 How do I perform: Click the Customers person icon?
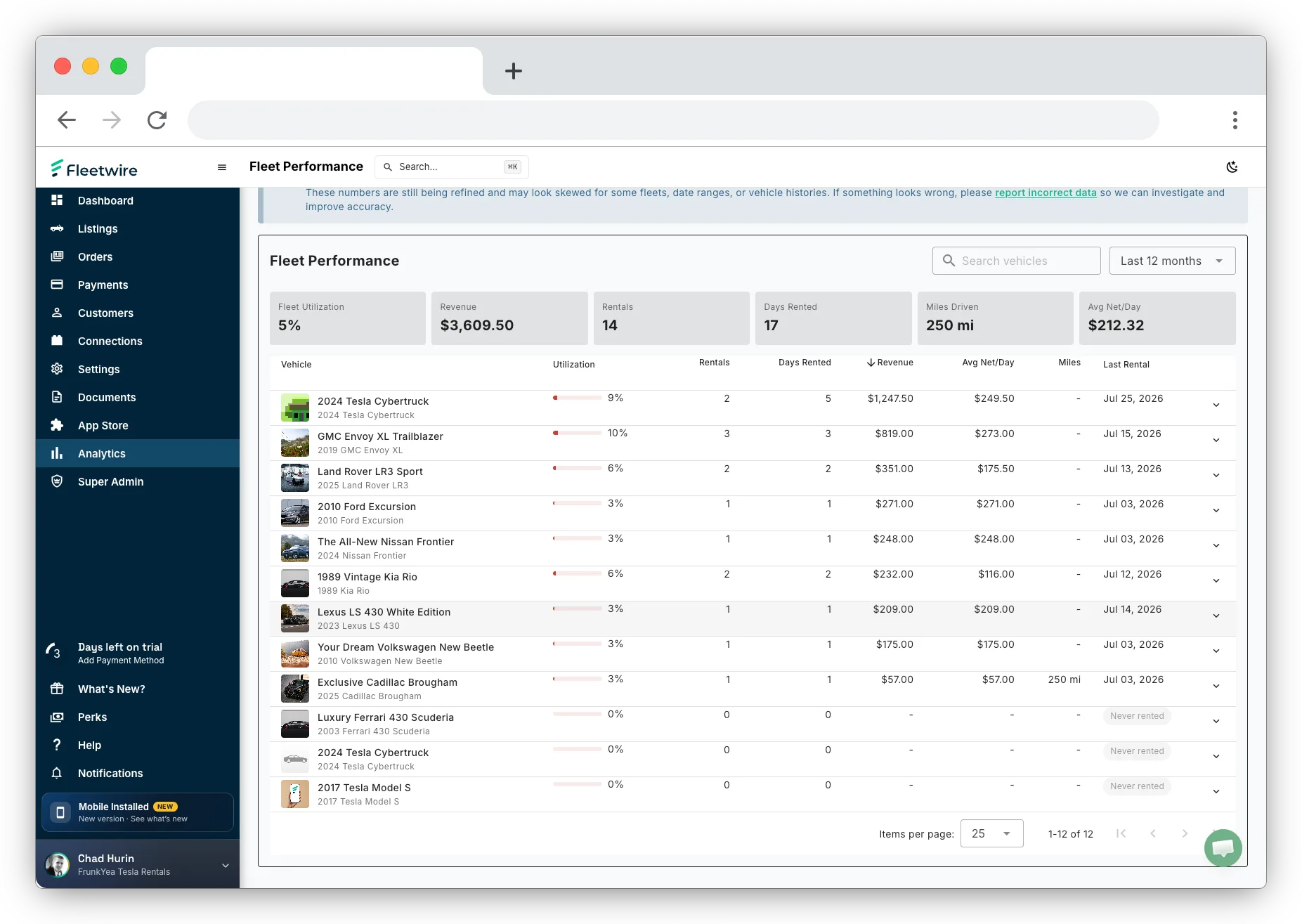click(57, 313)
